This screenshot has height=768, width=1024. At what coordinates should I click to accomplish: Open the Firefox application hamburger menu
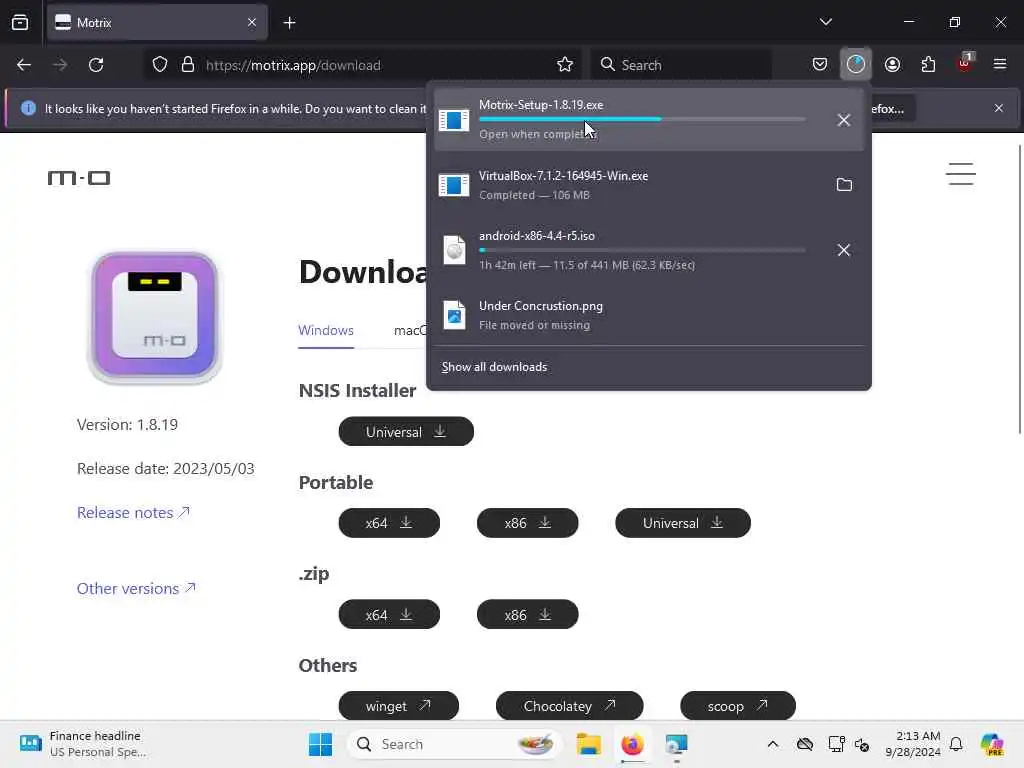[x=1000, y=64]
